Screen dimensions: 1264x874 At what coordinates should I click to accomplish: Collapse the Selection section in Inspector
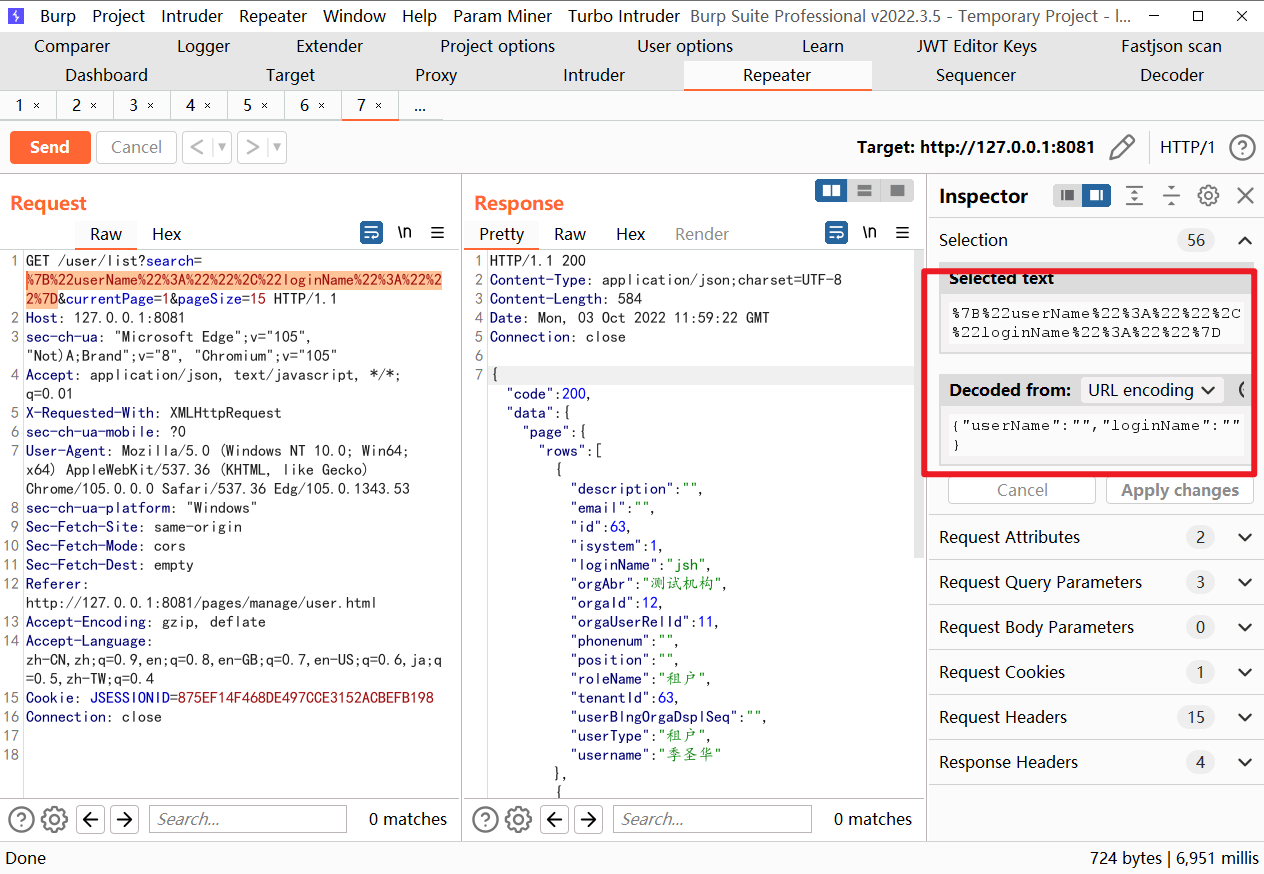tap(1245, 240)
